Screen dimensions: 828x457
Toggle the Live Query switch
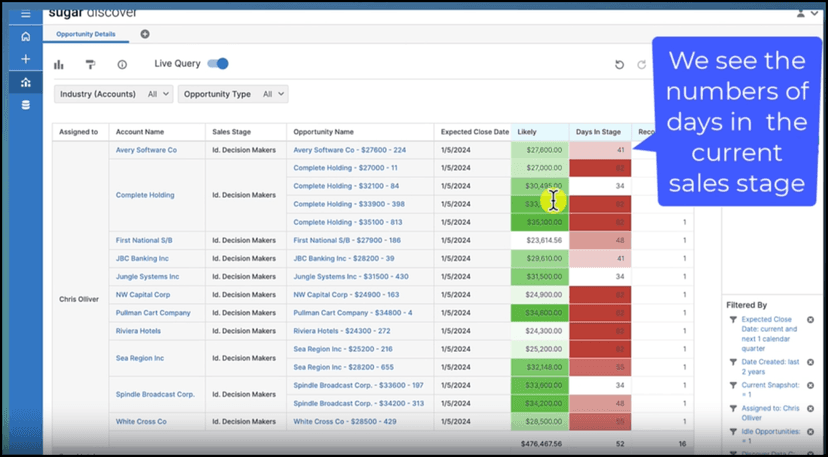[217, 64]
